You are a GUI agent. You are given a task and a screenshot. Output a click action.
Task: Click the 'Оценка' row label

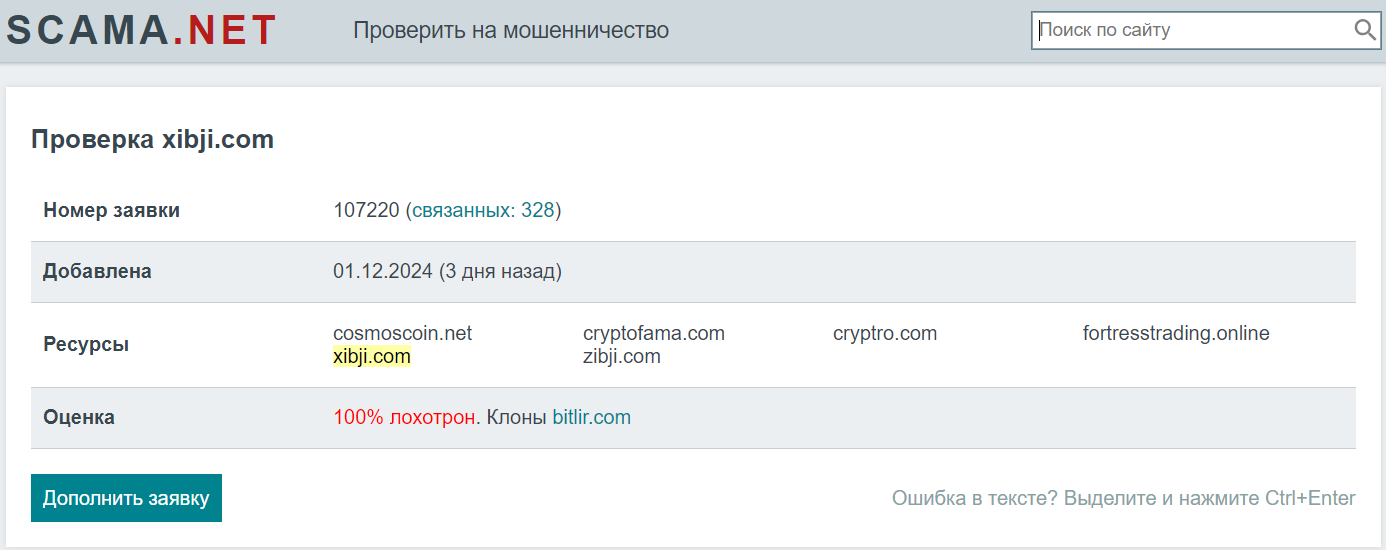[79, 417]
